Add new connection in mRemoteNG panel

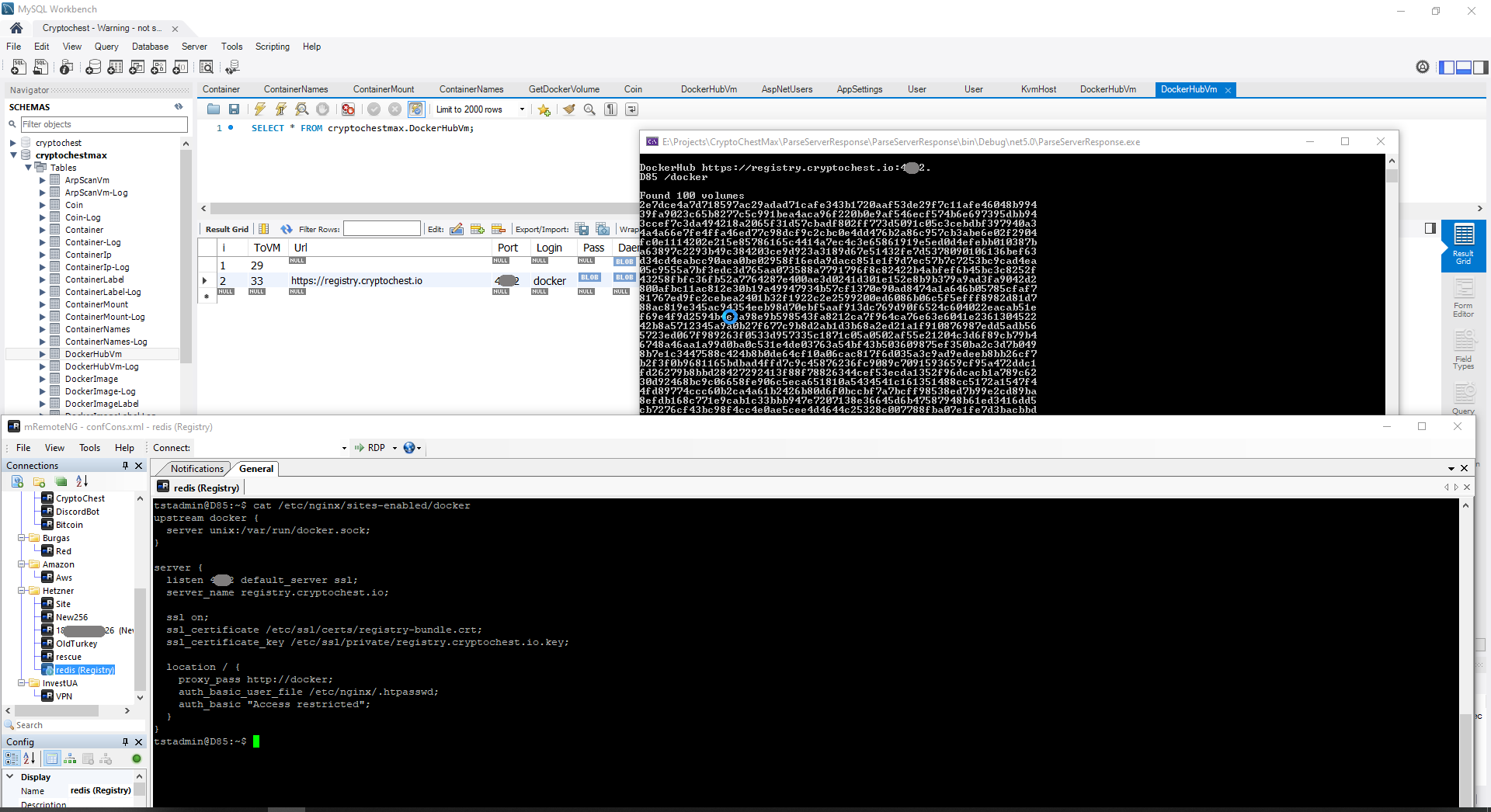(x=17, y=481)
